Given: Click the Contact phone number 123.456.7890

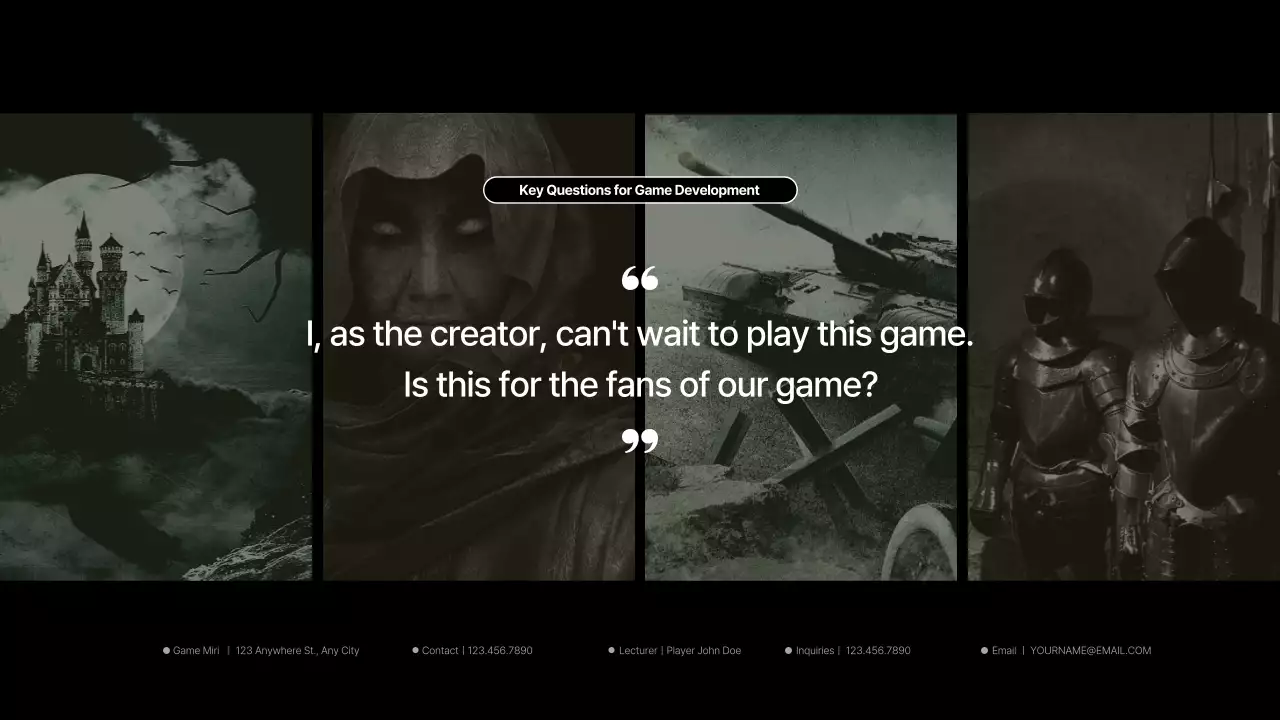Looking at the screenshot, I should (x=499, y=650).
